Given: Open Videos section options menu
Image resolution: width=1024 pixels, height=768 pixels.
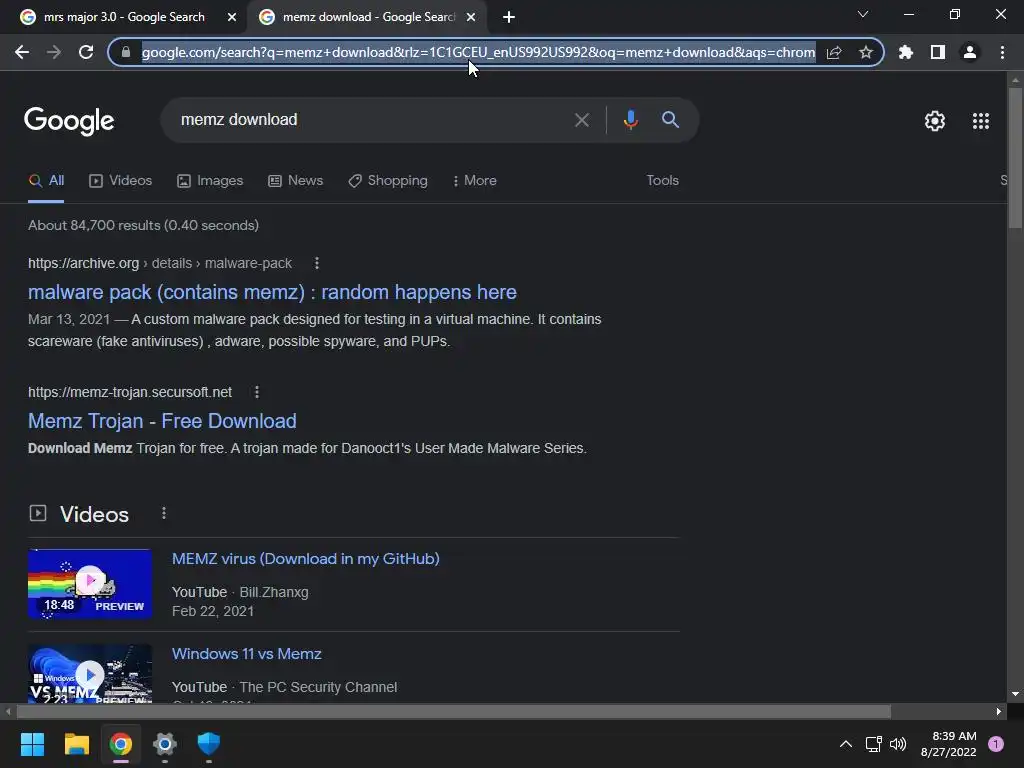Looking at the screenshot, I should (164, 513).
